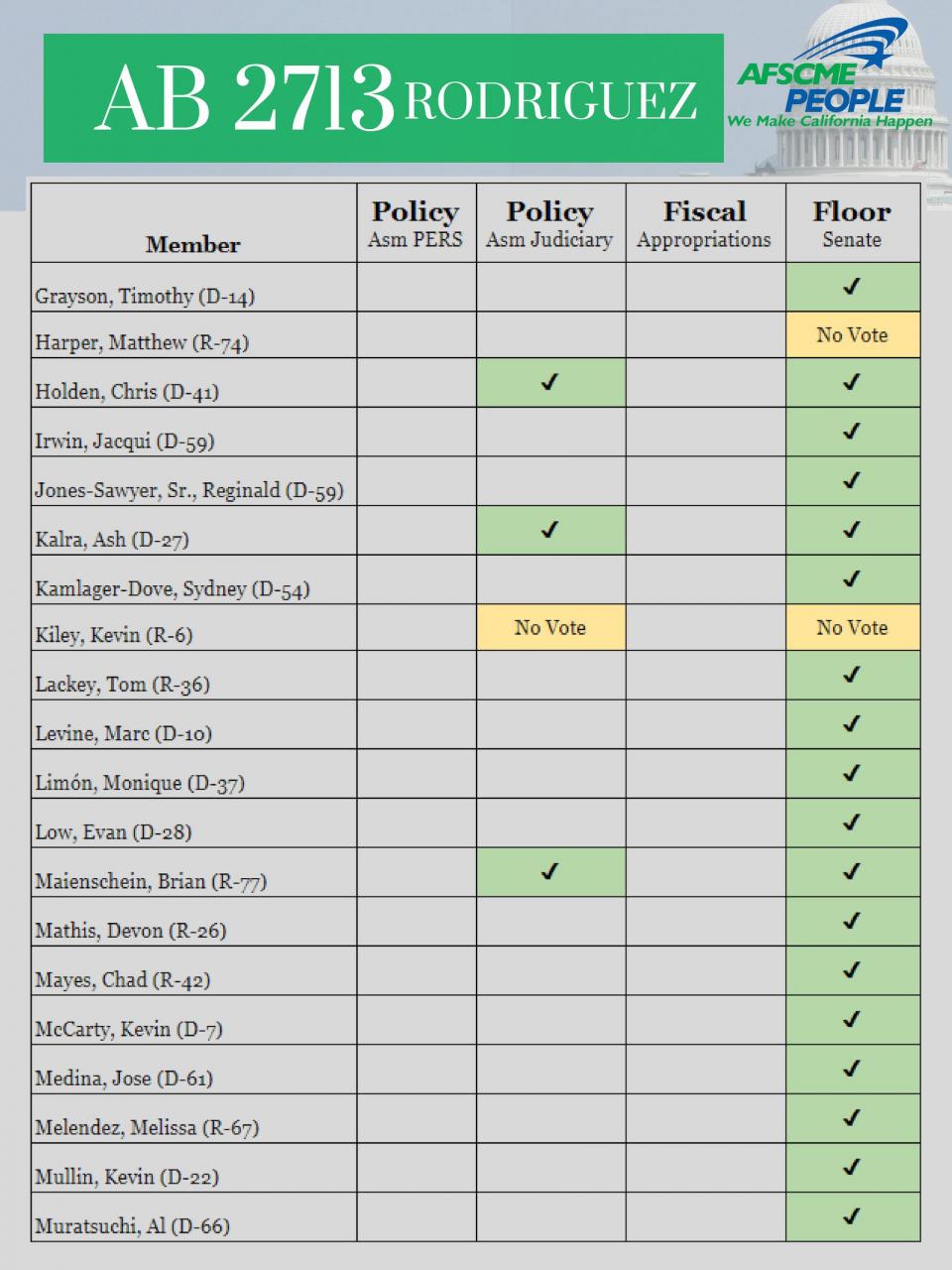Click member name Melendez, Melissa (R-67)
Viewport: 952px width, 1270px height.
147,1127
